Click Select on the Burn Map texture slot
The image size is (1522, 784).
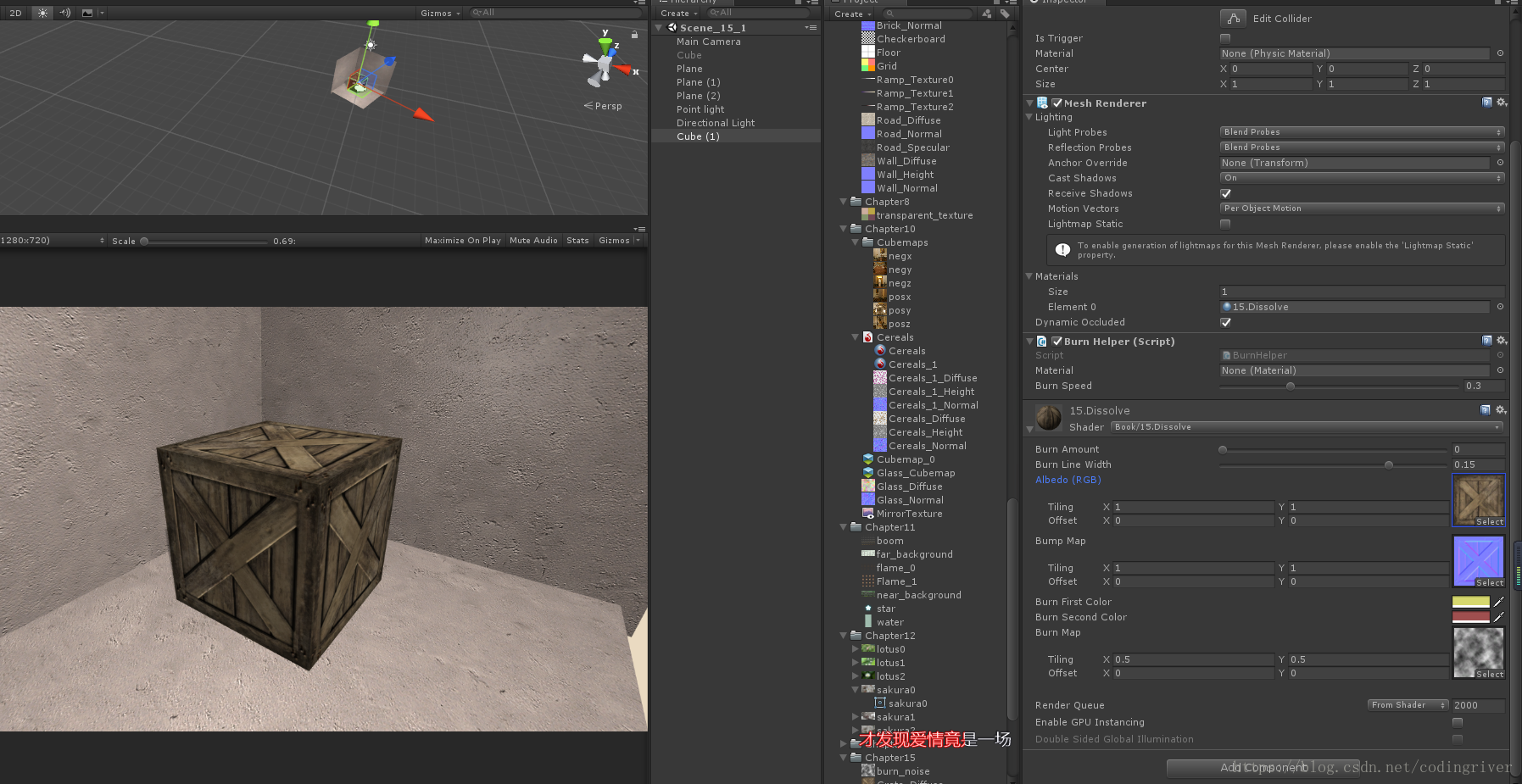pyautogui.click(x=1489, y=675)
